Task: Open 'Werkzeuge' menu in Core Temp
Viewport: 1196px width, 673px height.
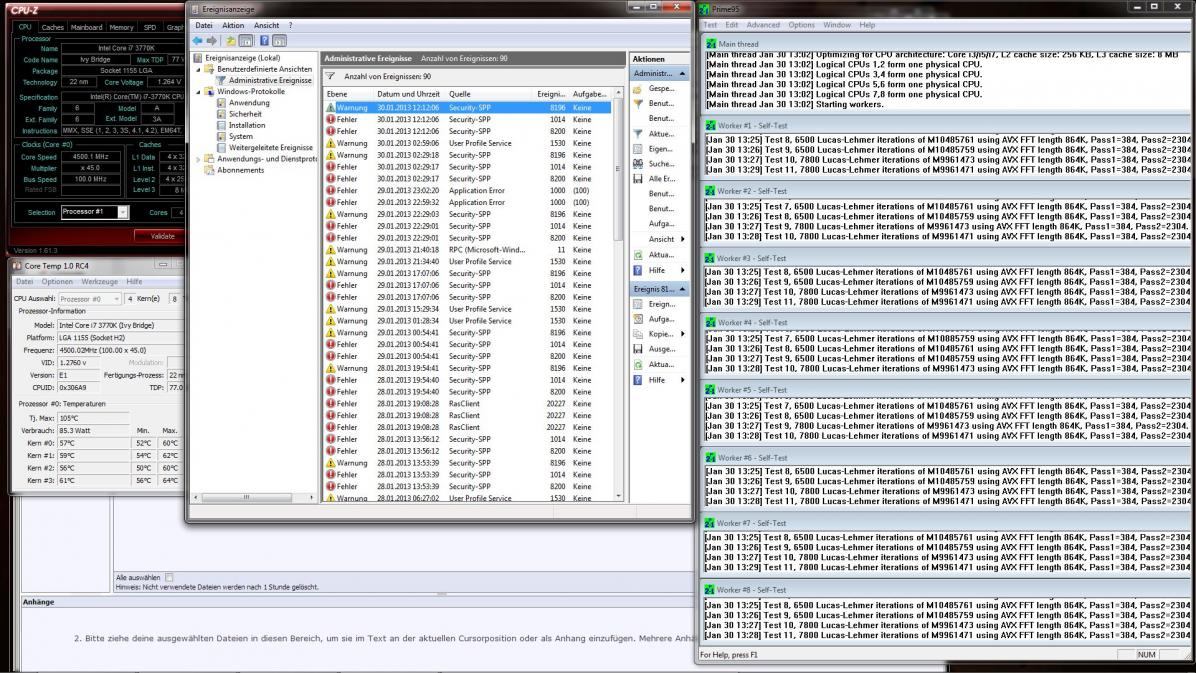Action: [x=99, y=282]
